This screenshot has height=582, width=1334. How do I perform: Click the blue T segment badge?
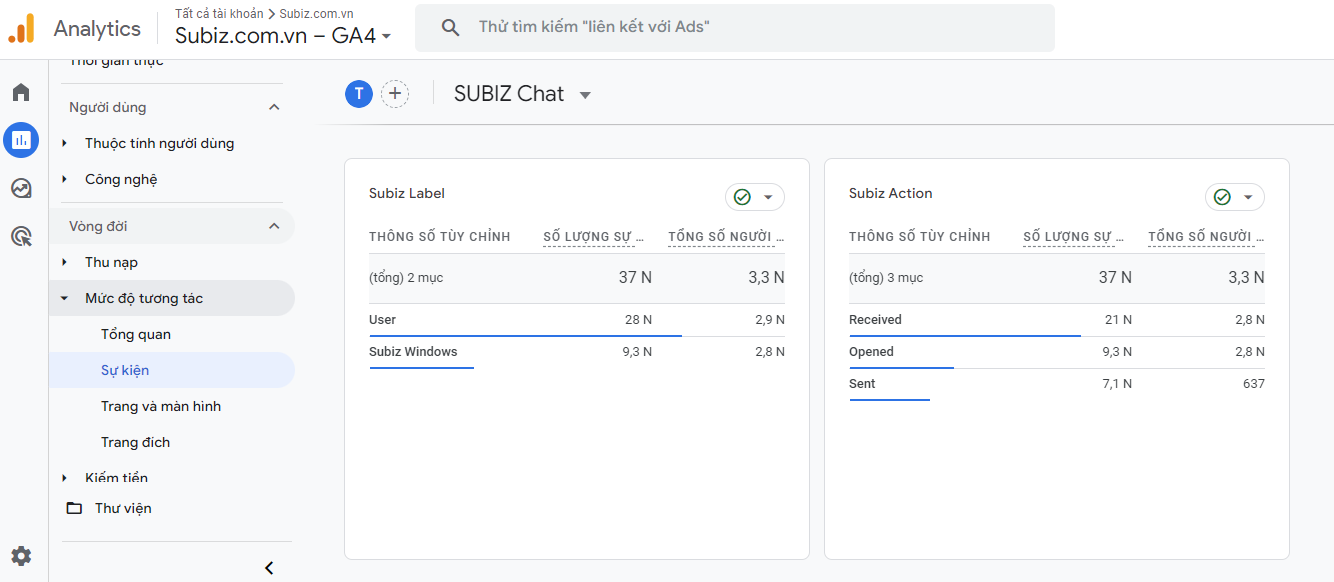[x=358, y=94]
